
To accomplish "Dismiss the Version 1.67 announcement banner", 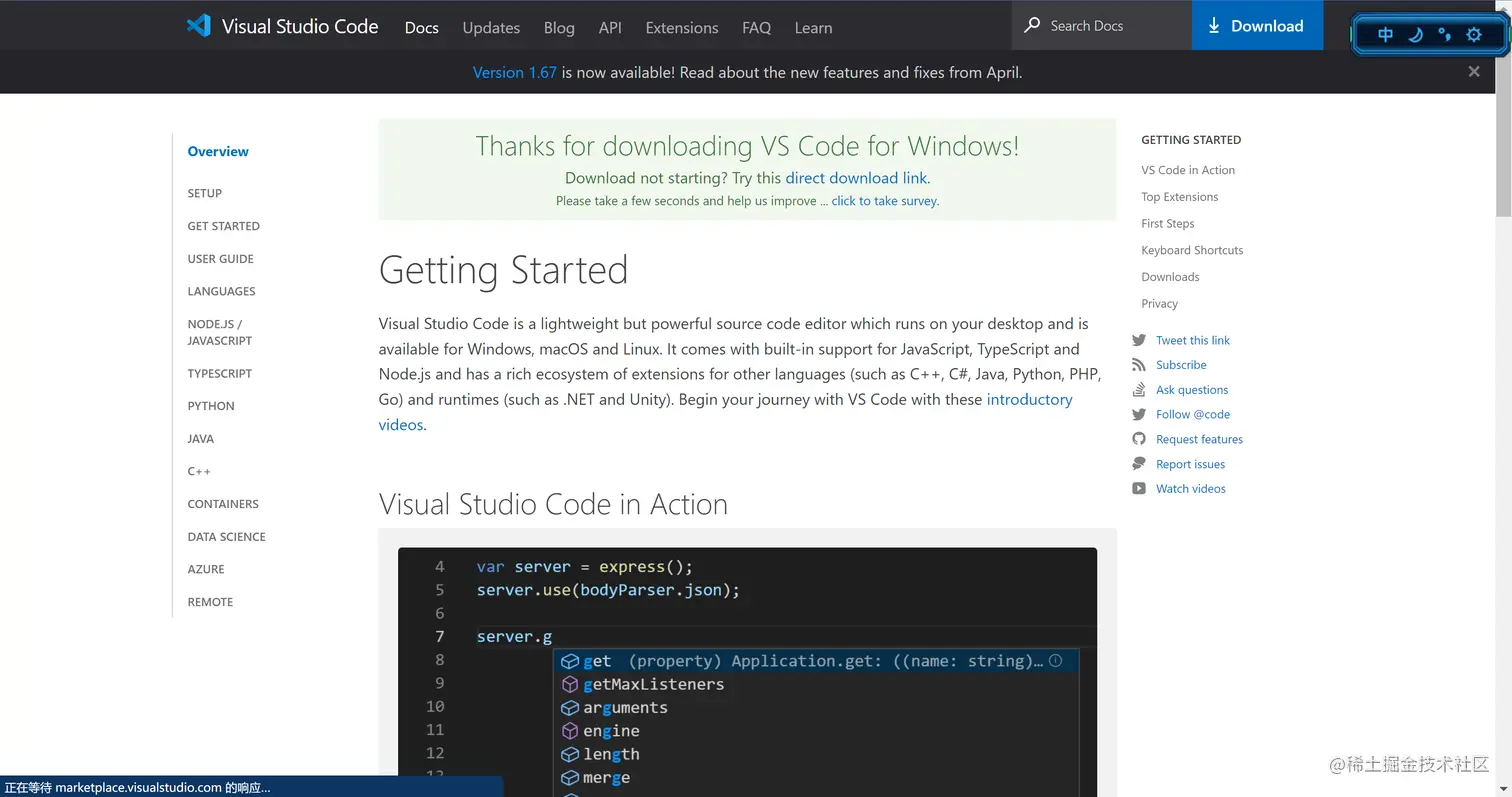I will click(1474, 71).
